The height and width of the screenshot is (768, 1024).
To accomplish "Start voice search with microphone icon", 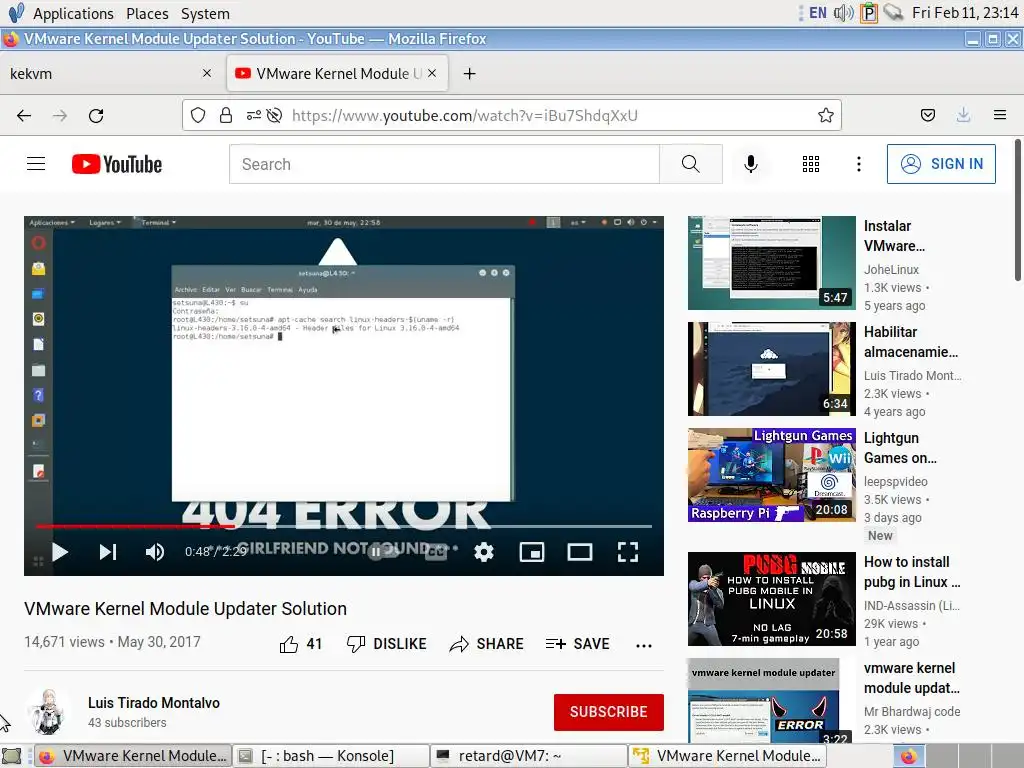I will (x=751, y=164).
